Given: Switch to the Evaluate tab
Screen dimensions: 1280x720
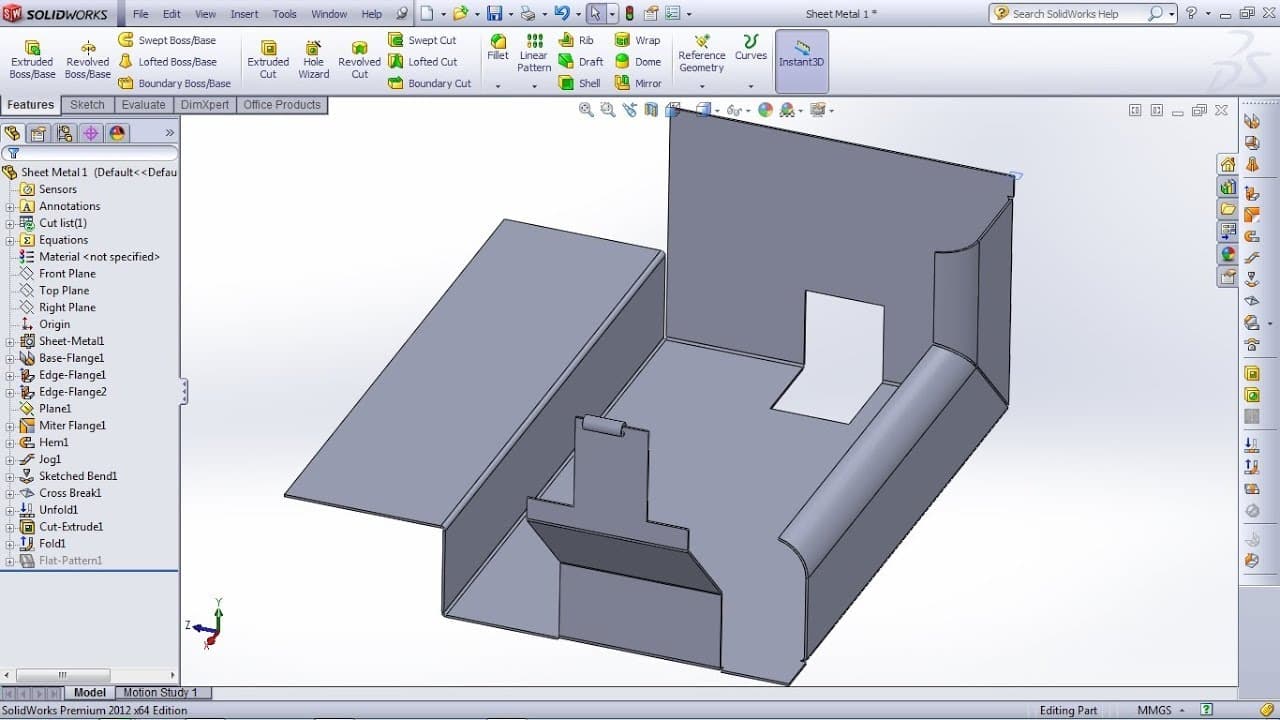Looking at the screenshot, I should (144, 105).
